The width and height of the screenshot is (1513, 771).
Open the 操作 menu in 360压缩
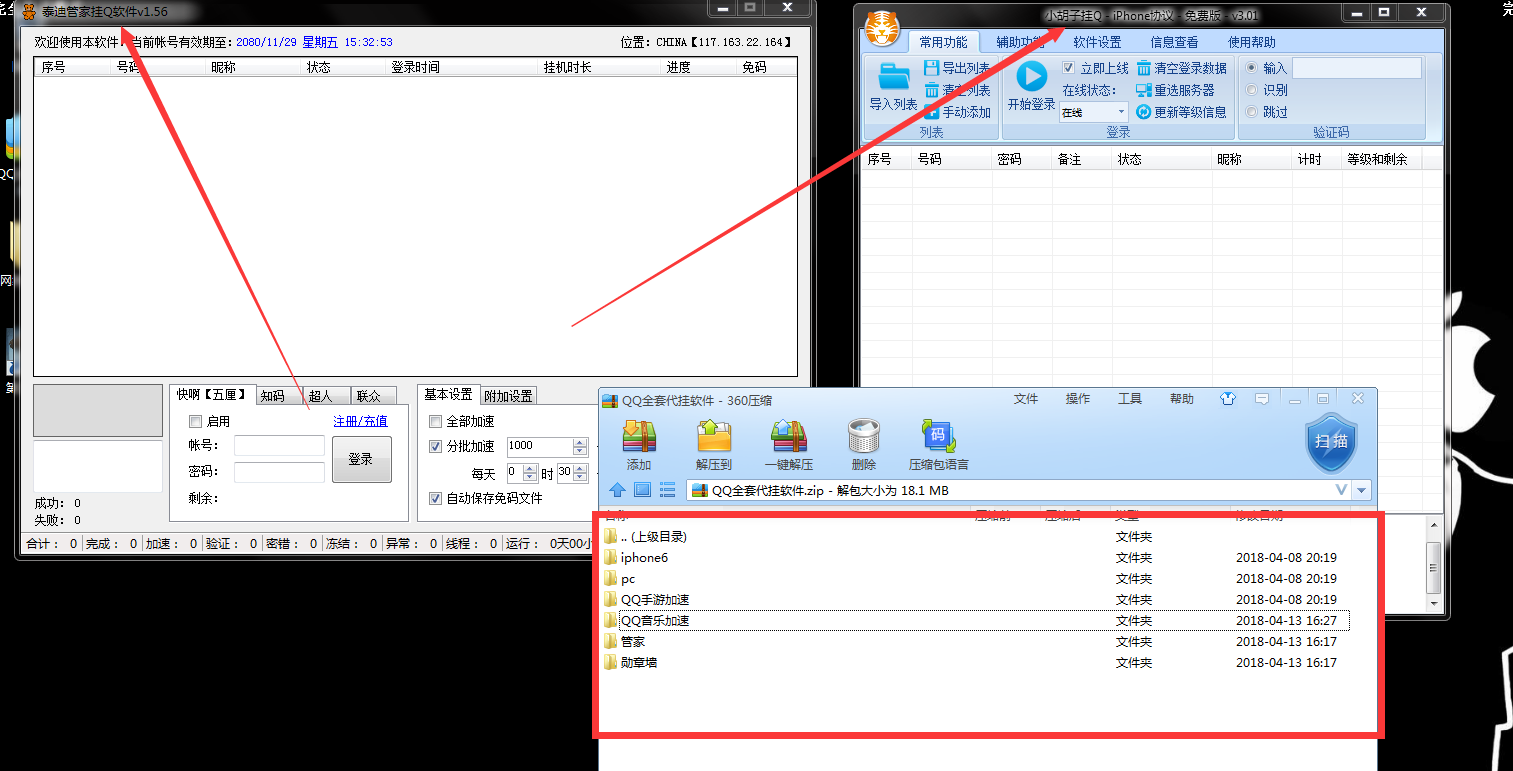pyautogui.click(x=1078, y=399)
